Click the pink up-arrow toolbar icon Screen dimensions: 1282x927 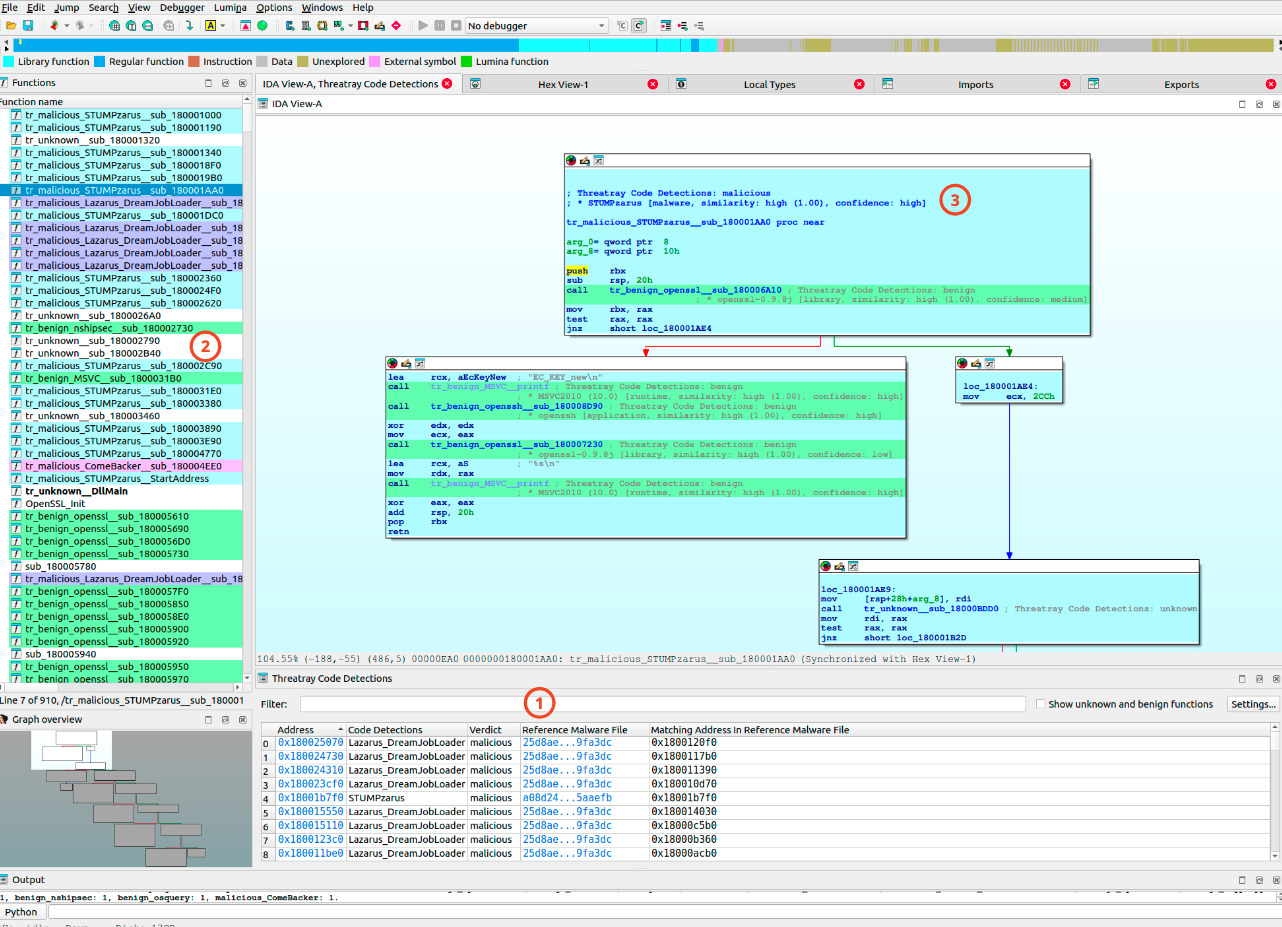[x=246, y=25]
